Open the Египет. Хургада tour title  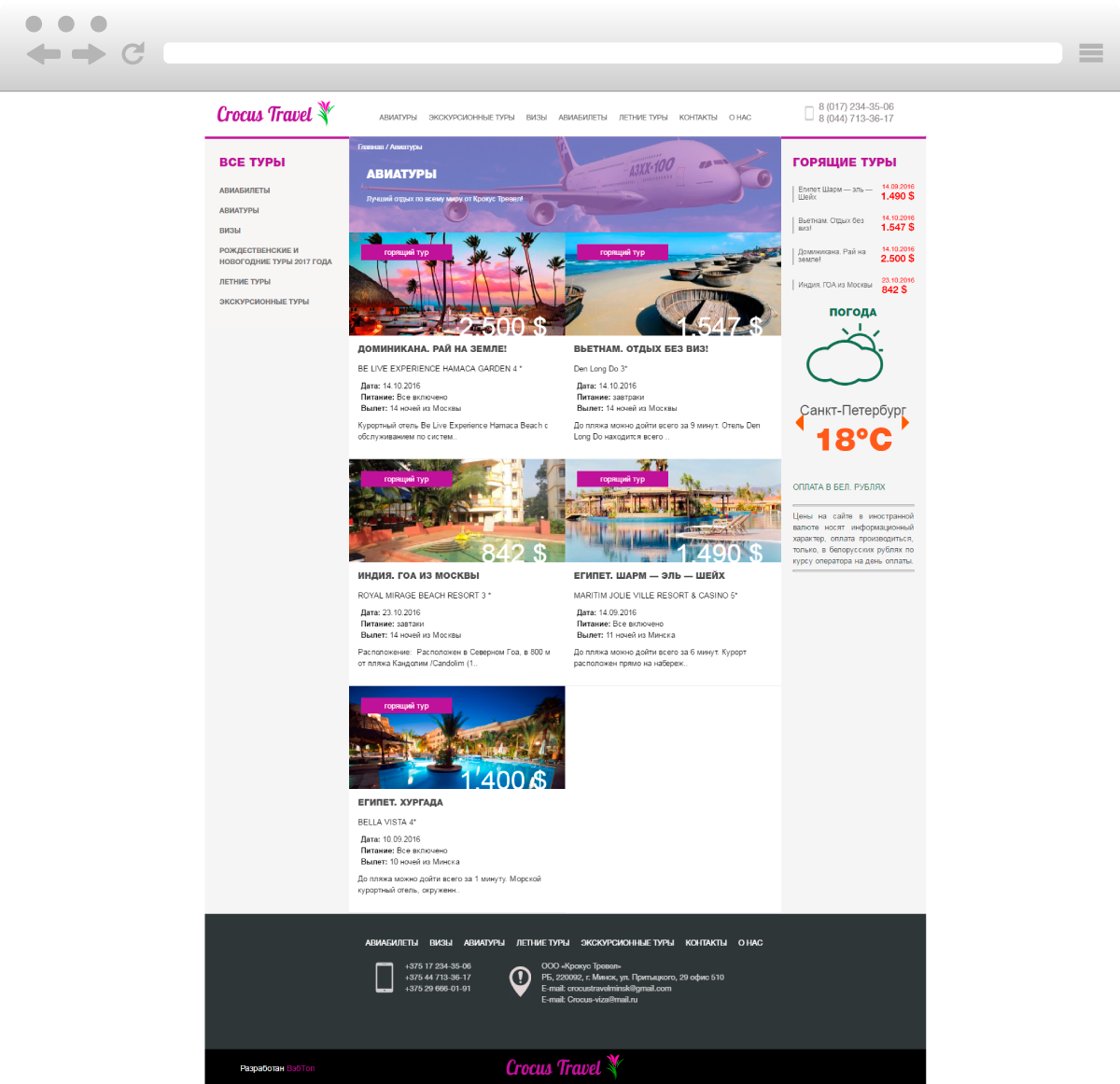[x=400, y=803]
